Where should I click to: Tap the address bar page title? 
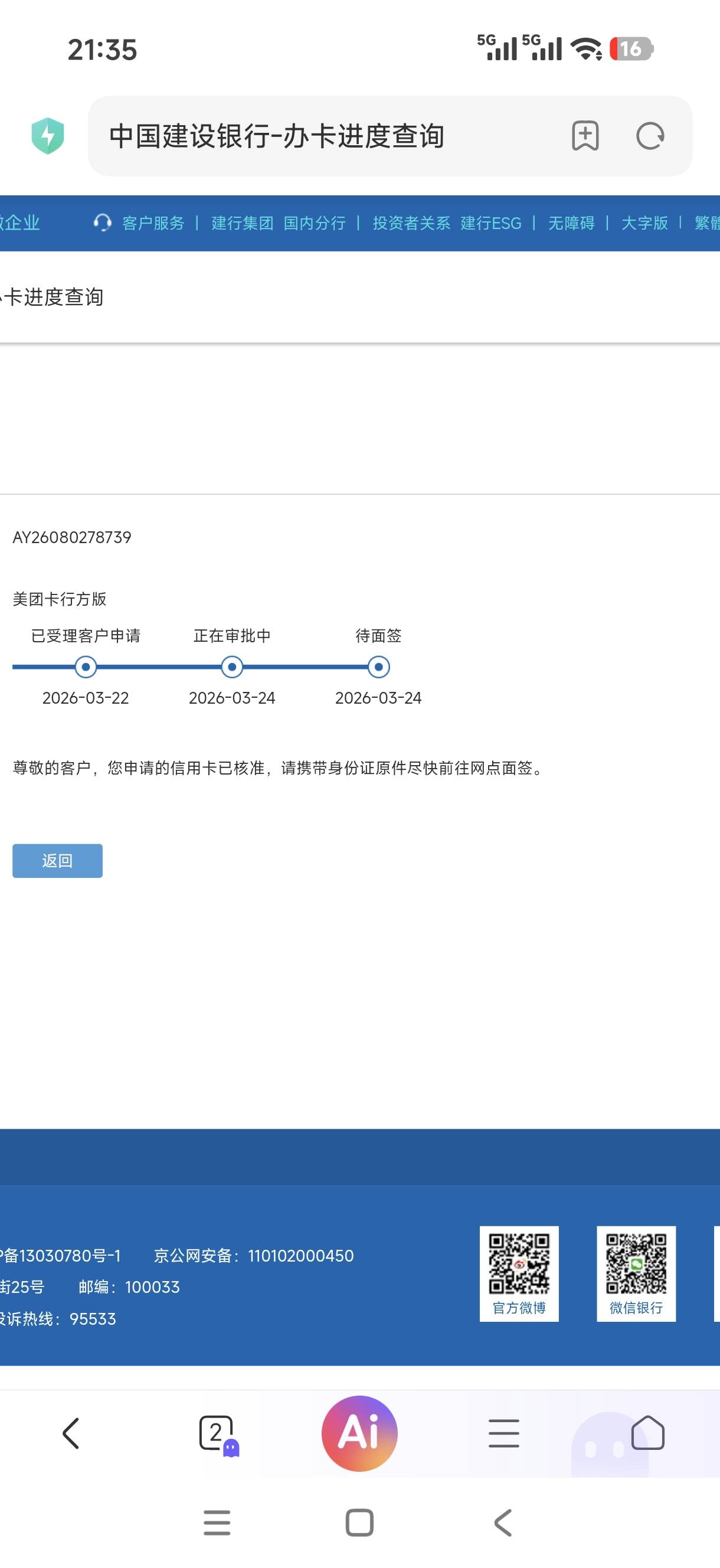(x=276, y=136)
